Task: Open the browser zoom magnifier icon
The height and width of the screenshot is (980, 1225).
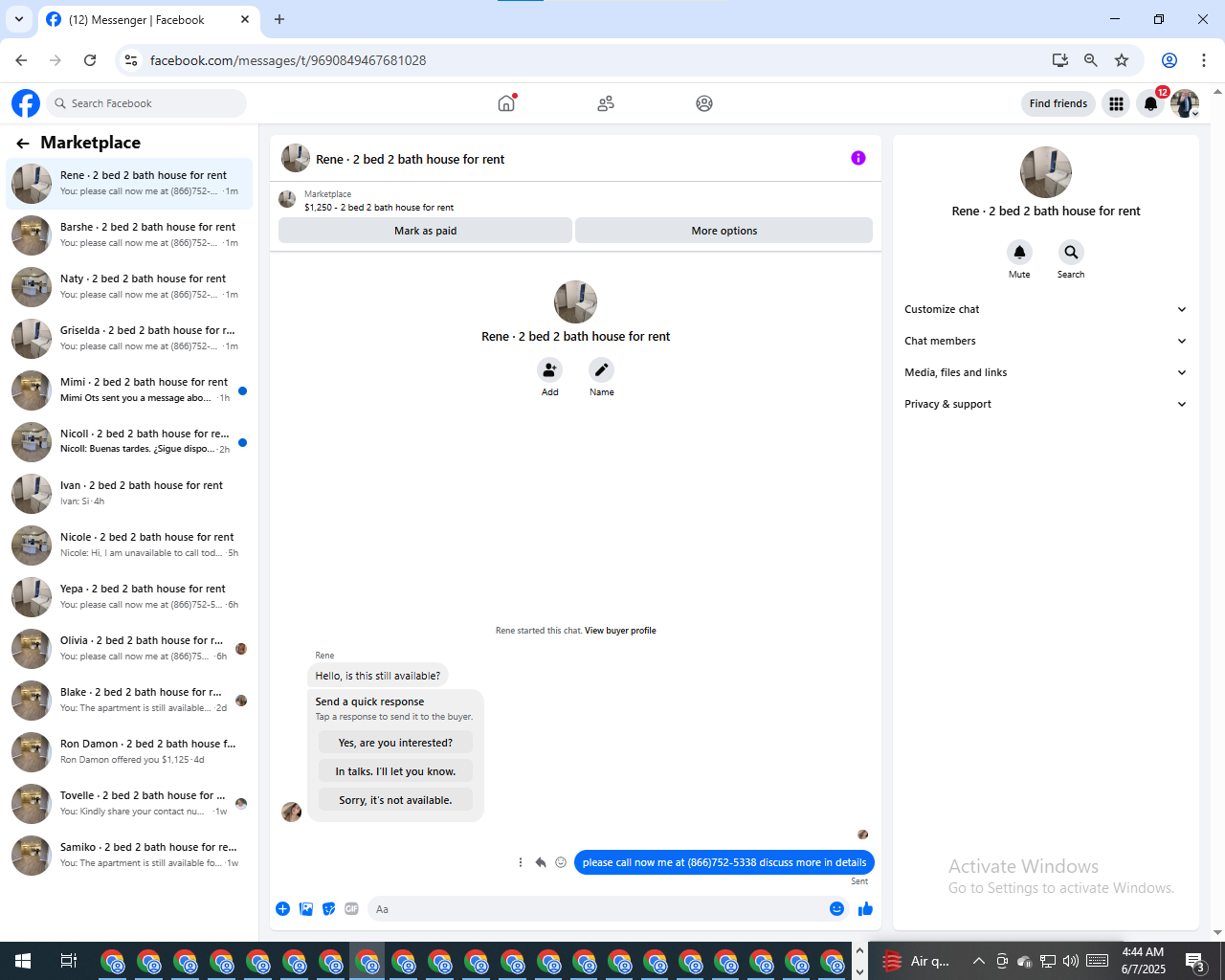Action: [x=1091, y=60]
